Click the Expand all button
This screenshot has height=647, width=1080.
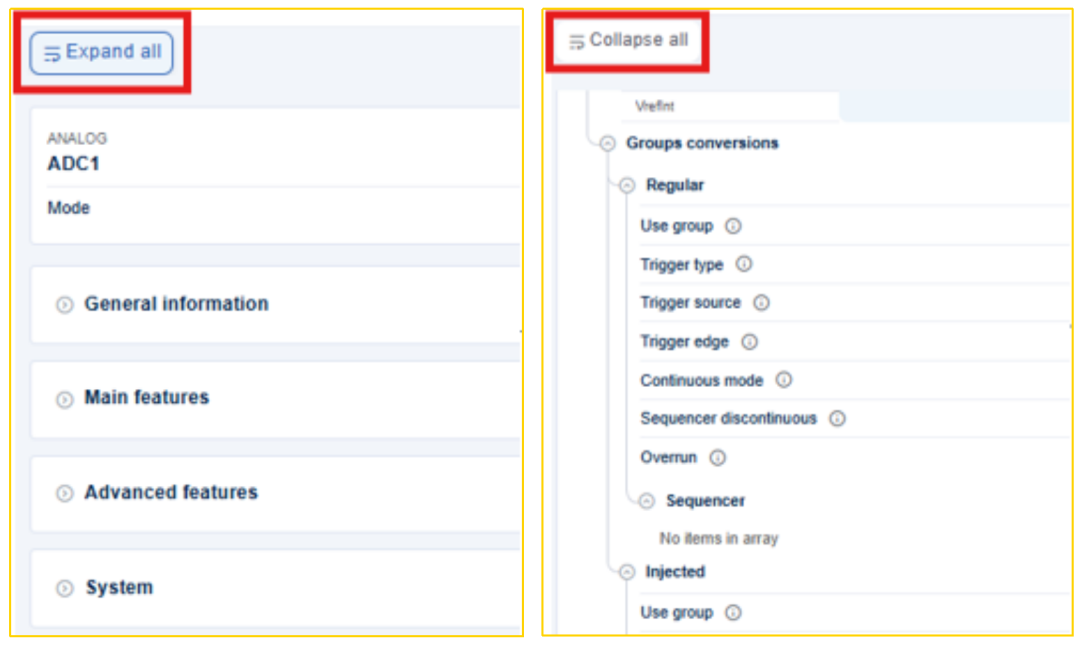[x=101, y=52]
